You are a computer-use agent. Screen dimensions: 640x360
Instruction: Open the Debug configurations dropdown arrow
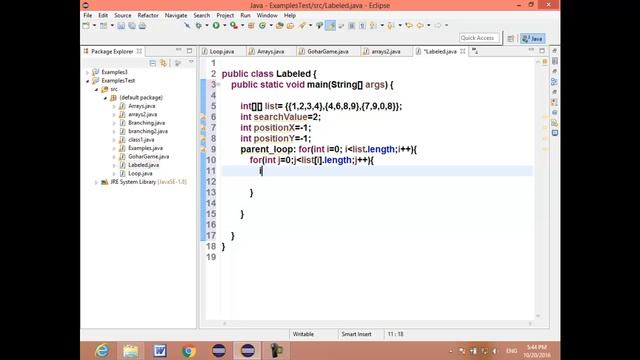point(207,26)
